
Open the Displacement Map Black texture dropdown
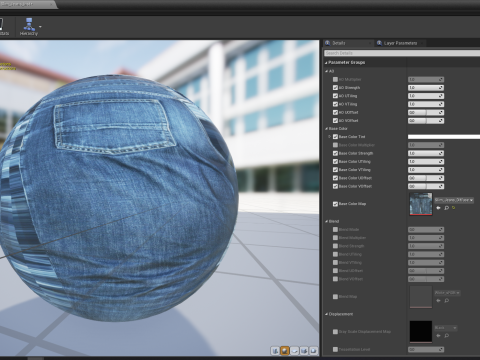pyautogui.click(x=445, y=328)
